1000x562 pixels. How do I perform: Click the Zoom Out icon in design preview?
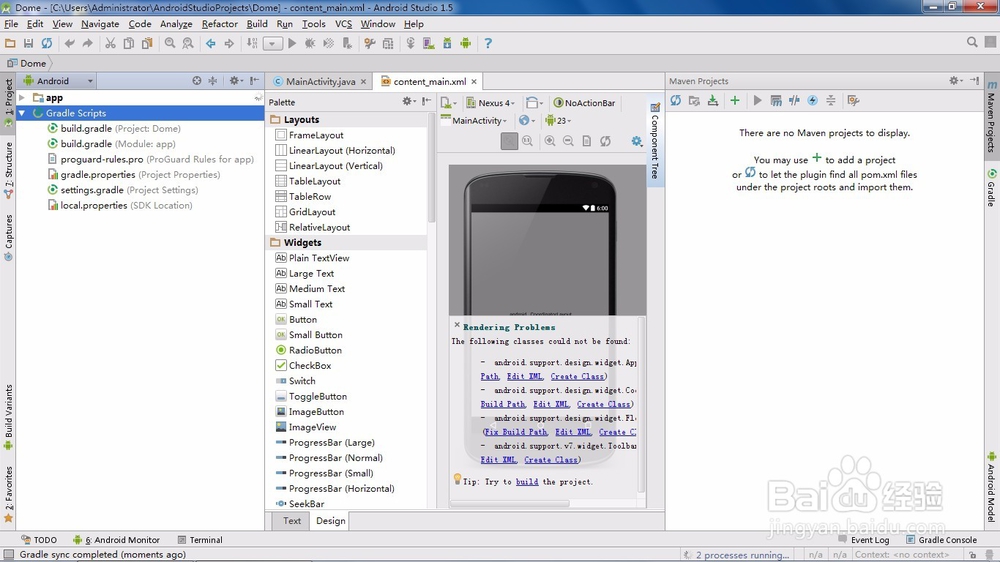(568, 141)
